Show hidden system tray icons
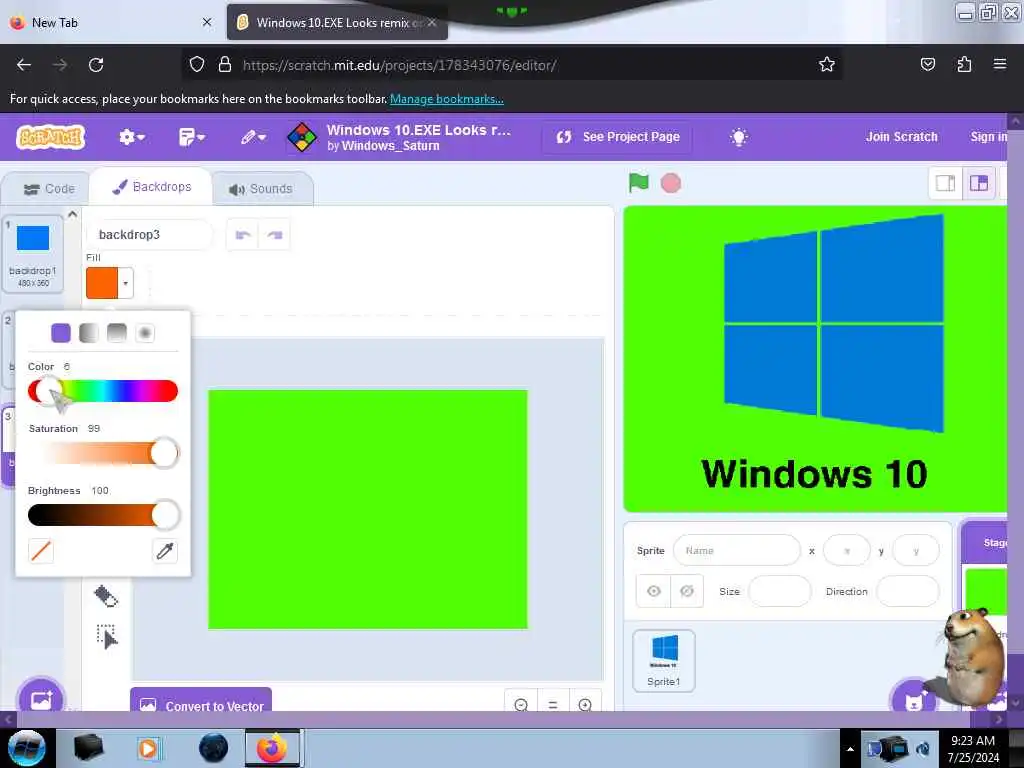The height and width of the screenshot is (768, 1024). (850, 749)
